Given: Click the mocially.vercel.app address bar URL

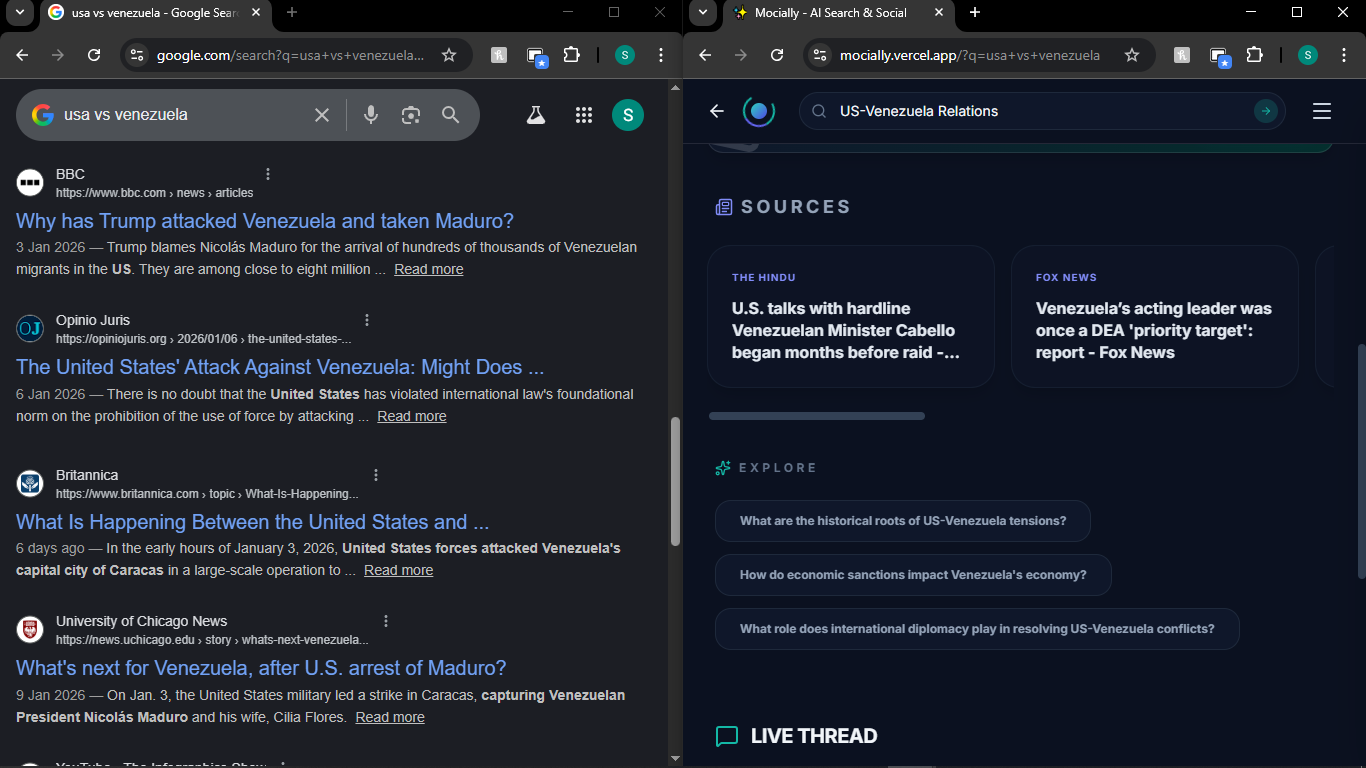Looking at the screenshot, I should [x=970, y=55].
